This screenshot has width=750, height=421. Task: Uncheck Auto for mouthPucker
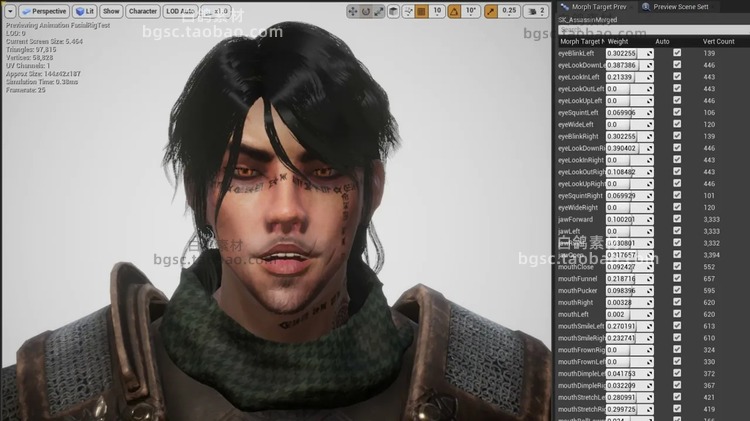[x=677, y=290]
